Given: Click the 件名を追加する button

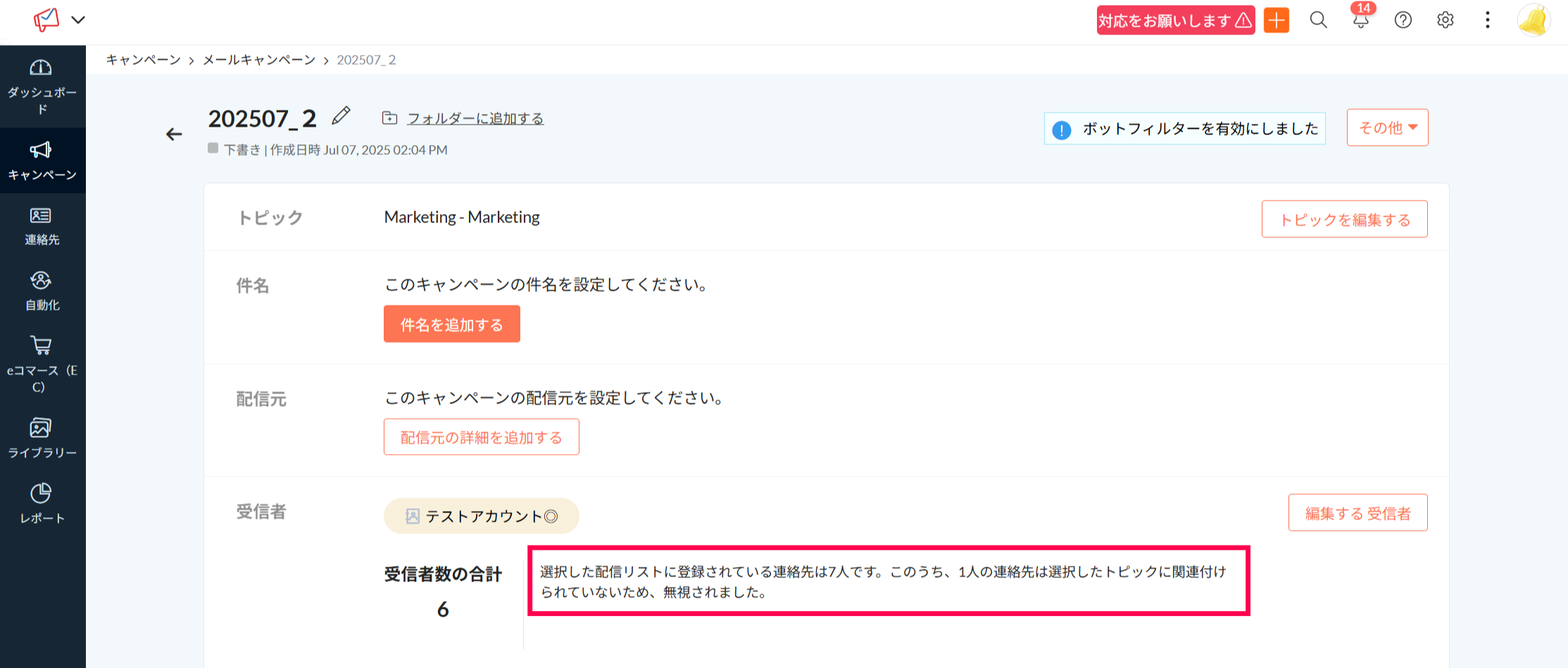Looking at the screenshot, I should tap(451, 324).
